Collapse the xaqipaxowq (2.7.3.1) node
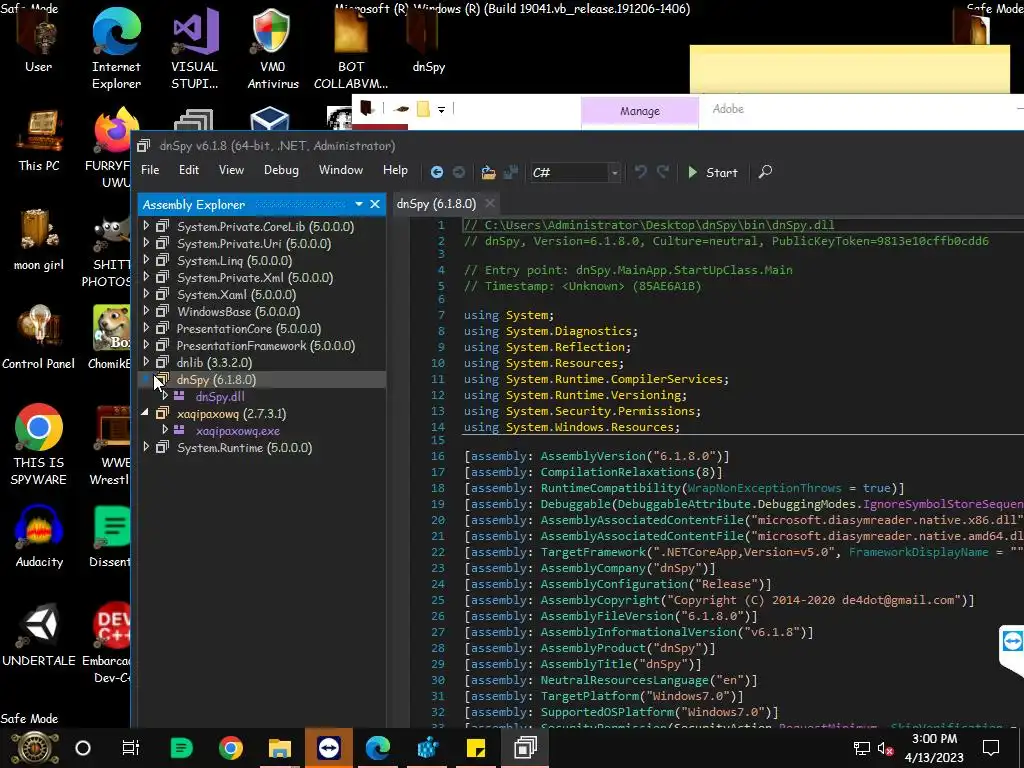1024x768 pixels. coord(145,413)
